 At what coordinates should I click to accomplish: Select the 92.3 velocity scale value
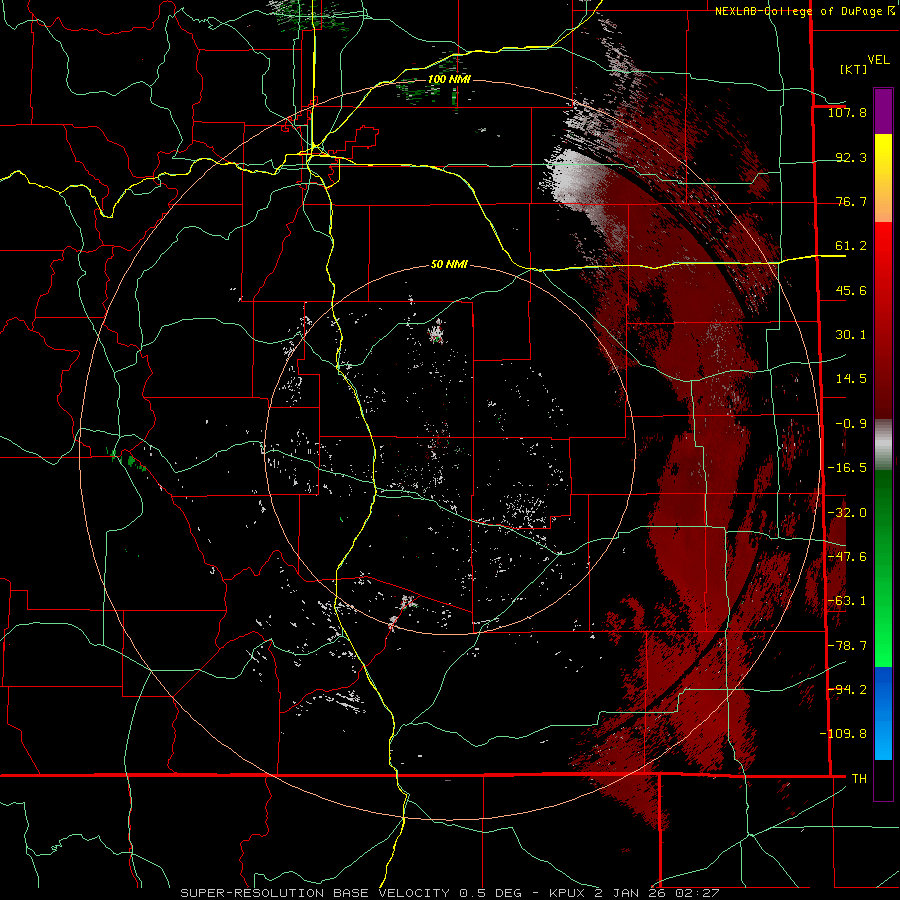851,157
